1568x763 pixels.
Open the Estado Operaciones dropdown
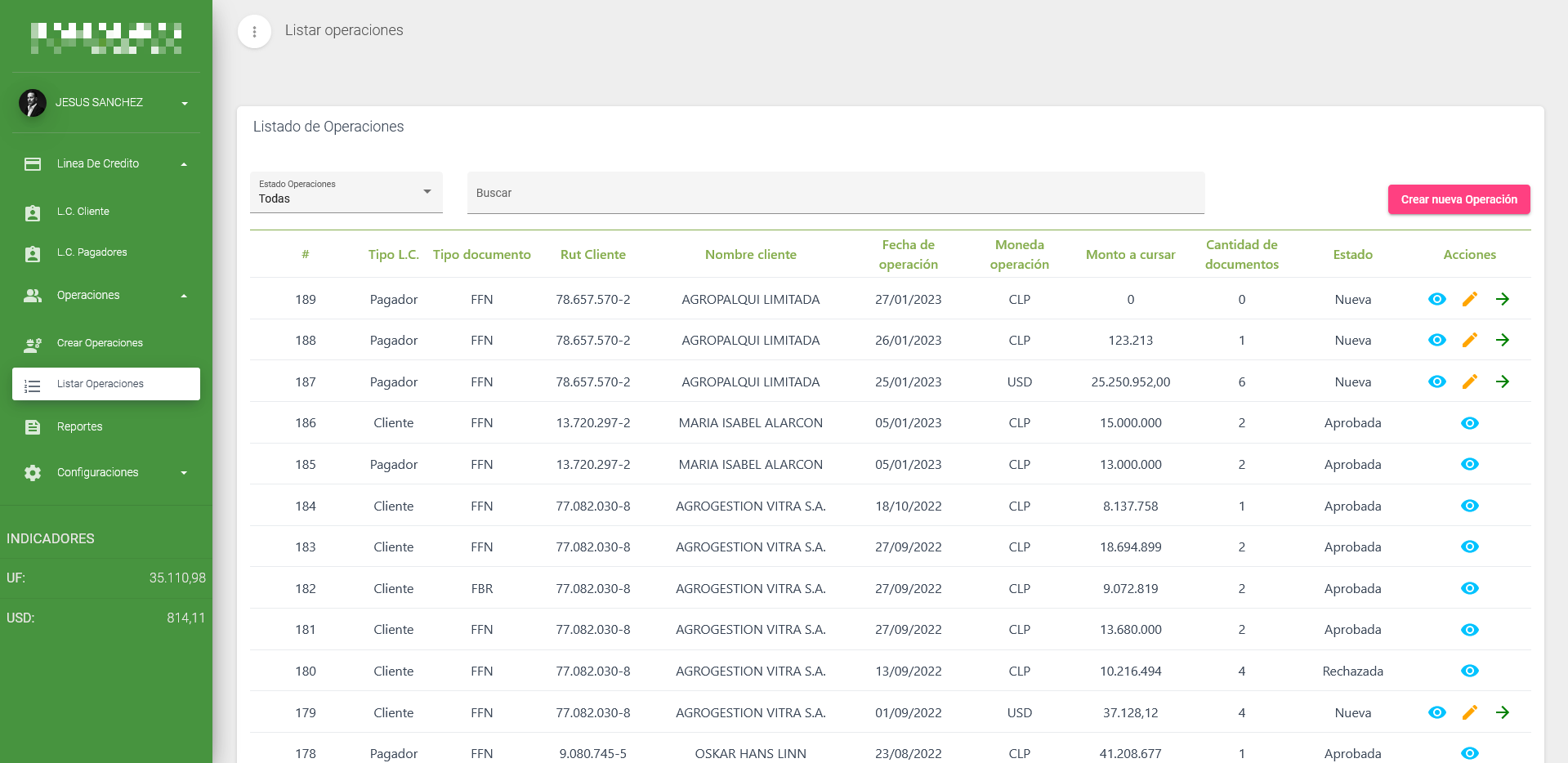click(x=346, y=192)
